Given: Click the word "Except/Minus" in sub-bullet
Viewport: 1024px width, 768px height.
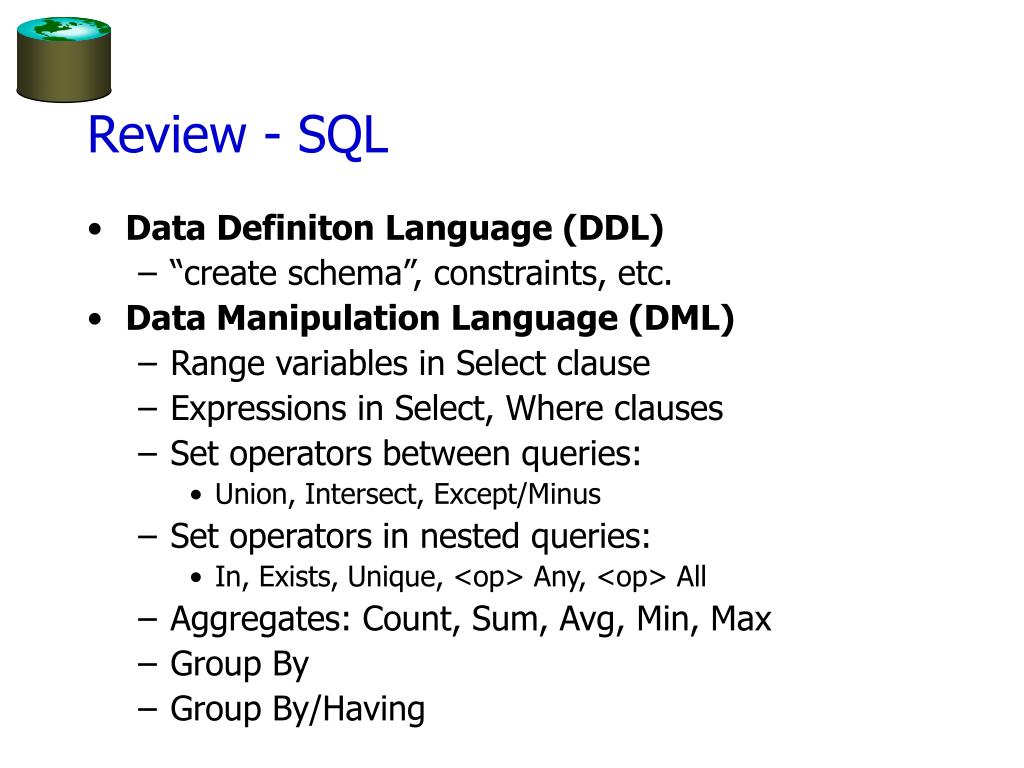Looking at the screenshot, I should [517, 494].
